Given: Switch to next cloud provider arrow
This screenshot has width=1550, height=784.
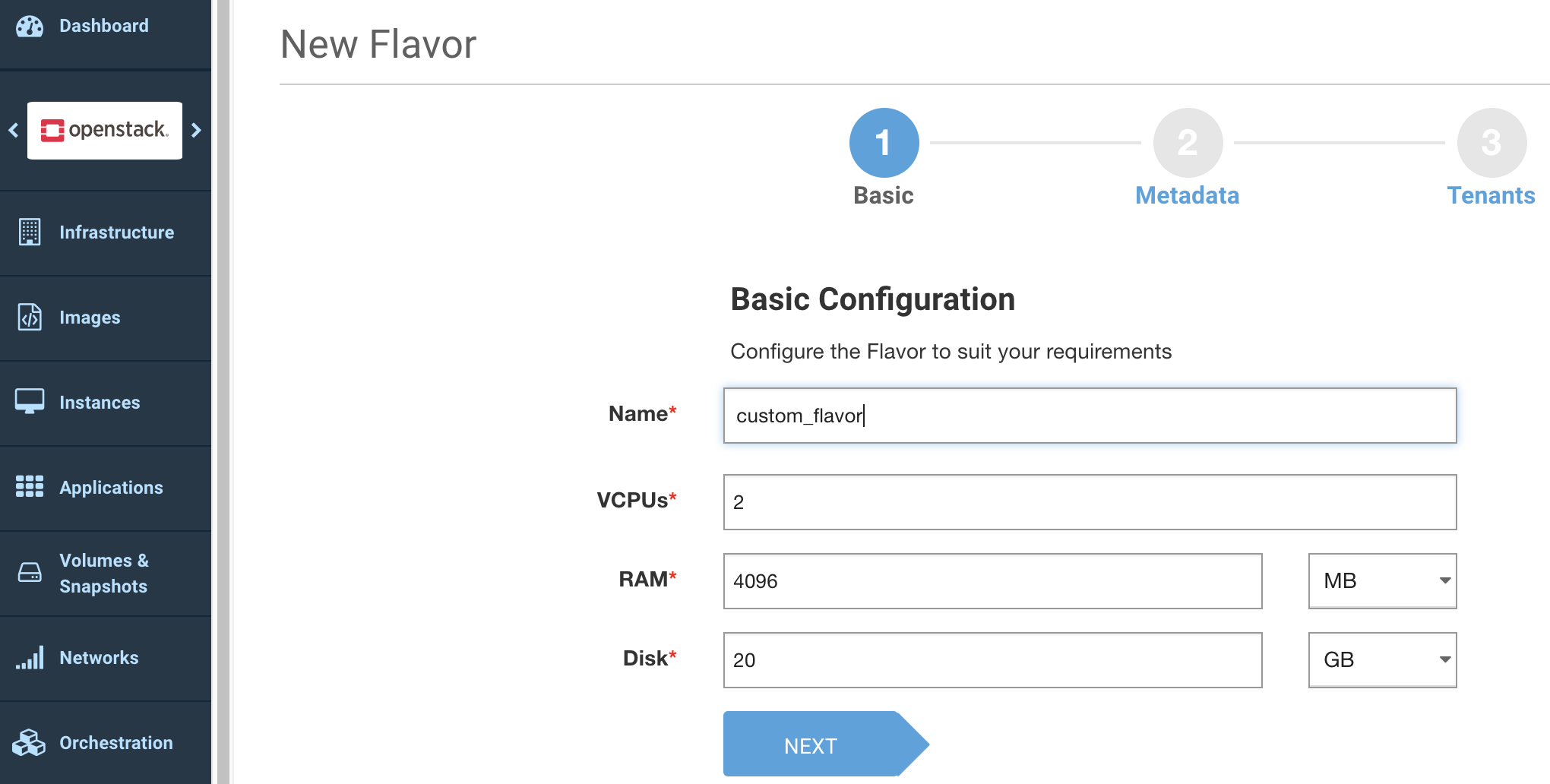Looking at the screenshot, I should point(197,130).
